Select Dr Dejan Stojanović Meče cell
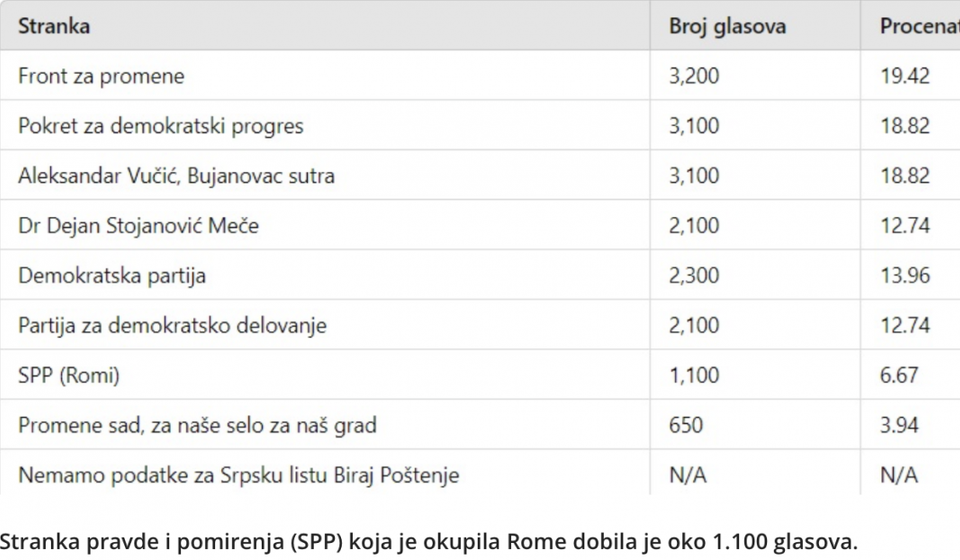Image resolution: width=960 pixels, height=560 pixels. 138,226
